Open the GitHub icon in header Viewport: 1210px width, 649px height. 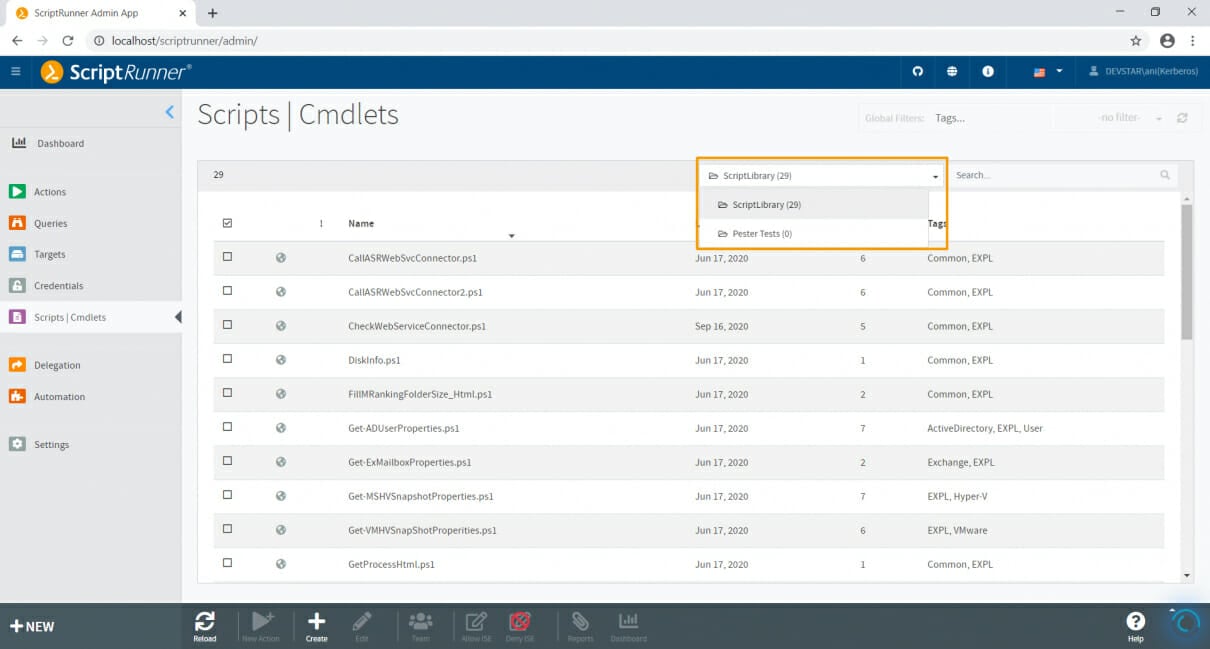(x=918, y=72)
